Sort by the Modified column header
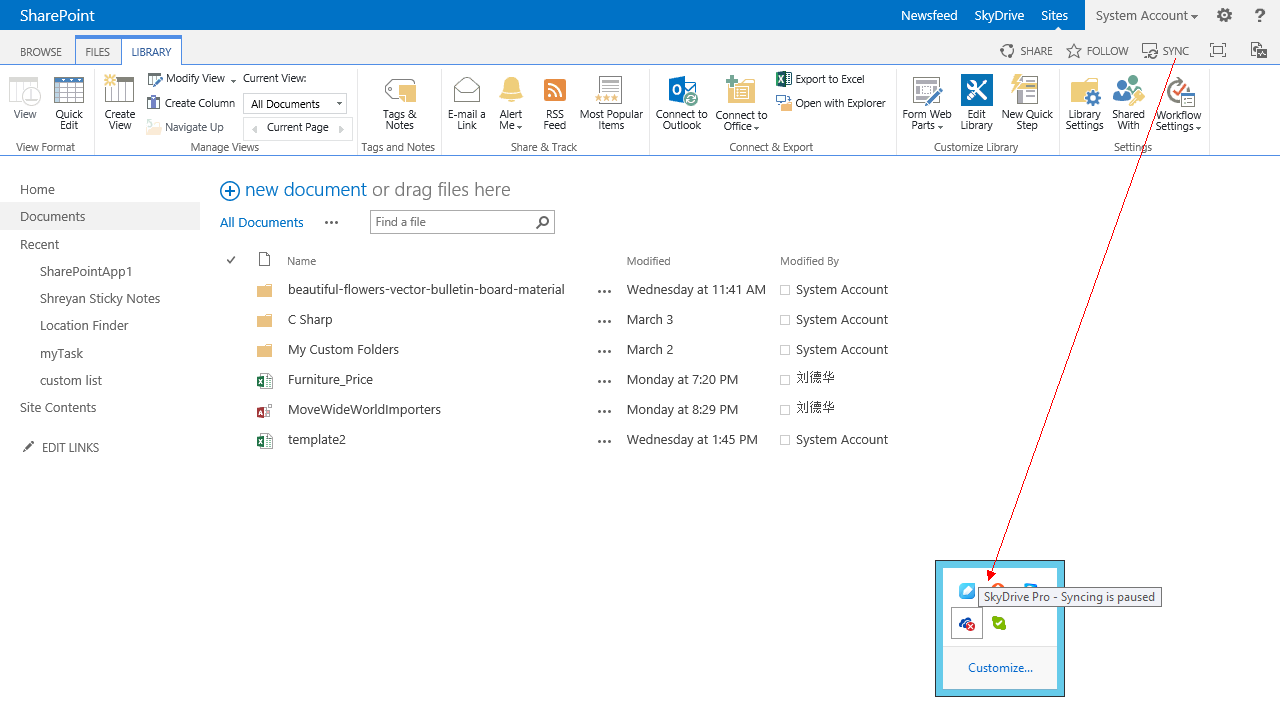 click(x=648, y=261)
